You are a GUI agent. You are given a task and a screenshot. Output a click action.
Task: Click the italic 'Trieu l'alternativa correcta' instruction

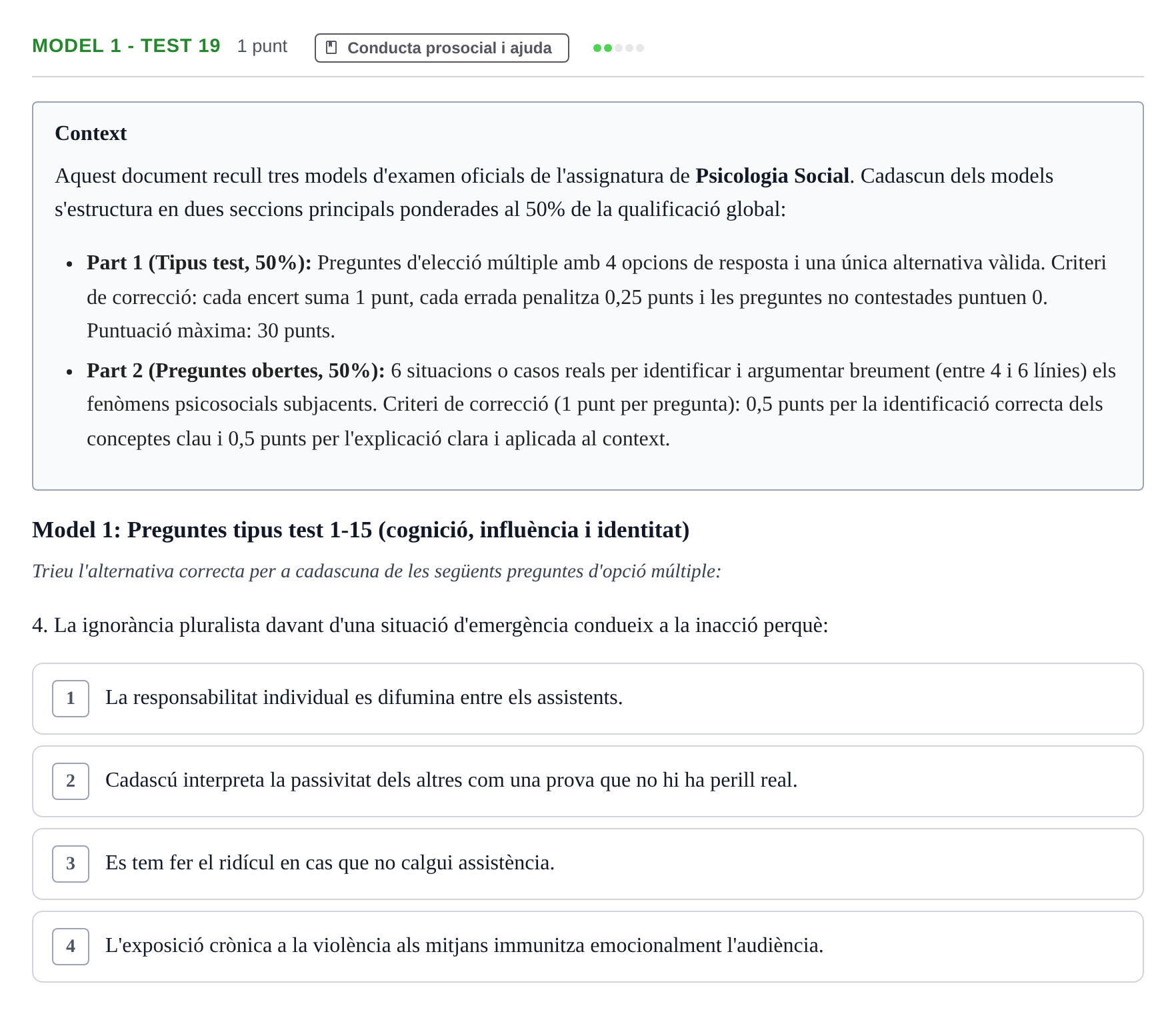click(377, 571)
